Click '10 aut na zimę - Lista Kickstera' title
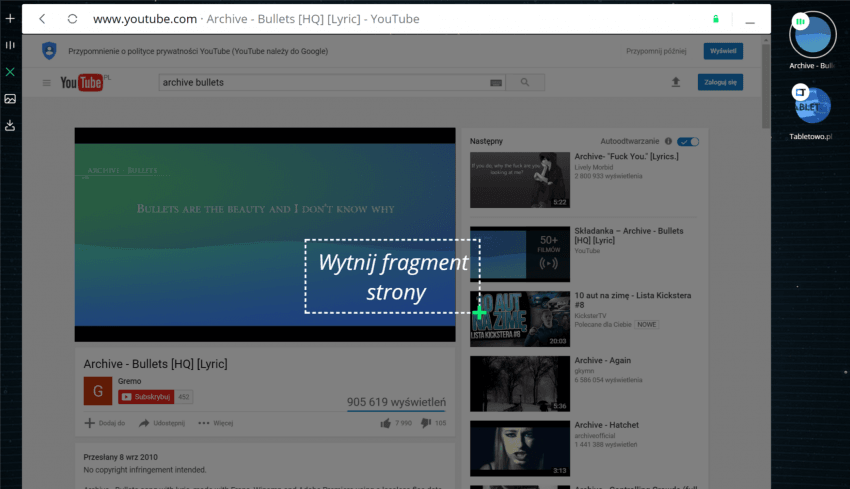Screen dimensions: 850x489 tap(633, 300)
